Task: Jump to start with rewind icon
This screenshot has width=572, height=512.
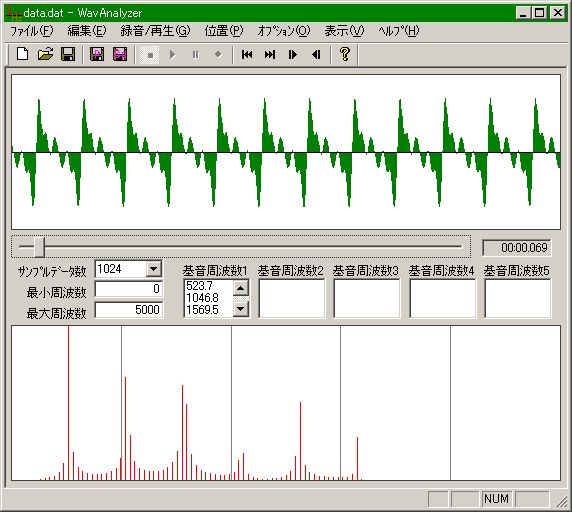Action: coord(247,54)
